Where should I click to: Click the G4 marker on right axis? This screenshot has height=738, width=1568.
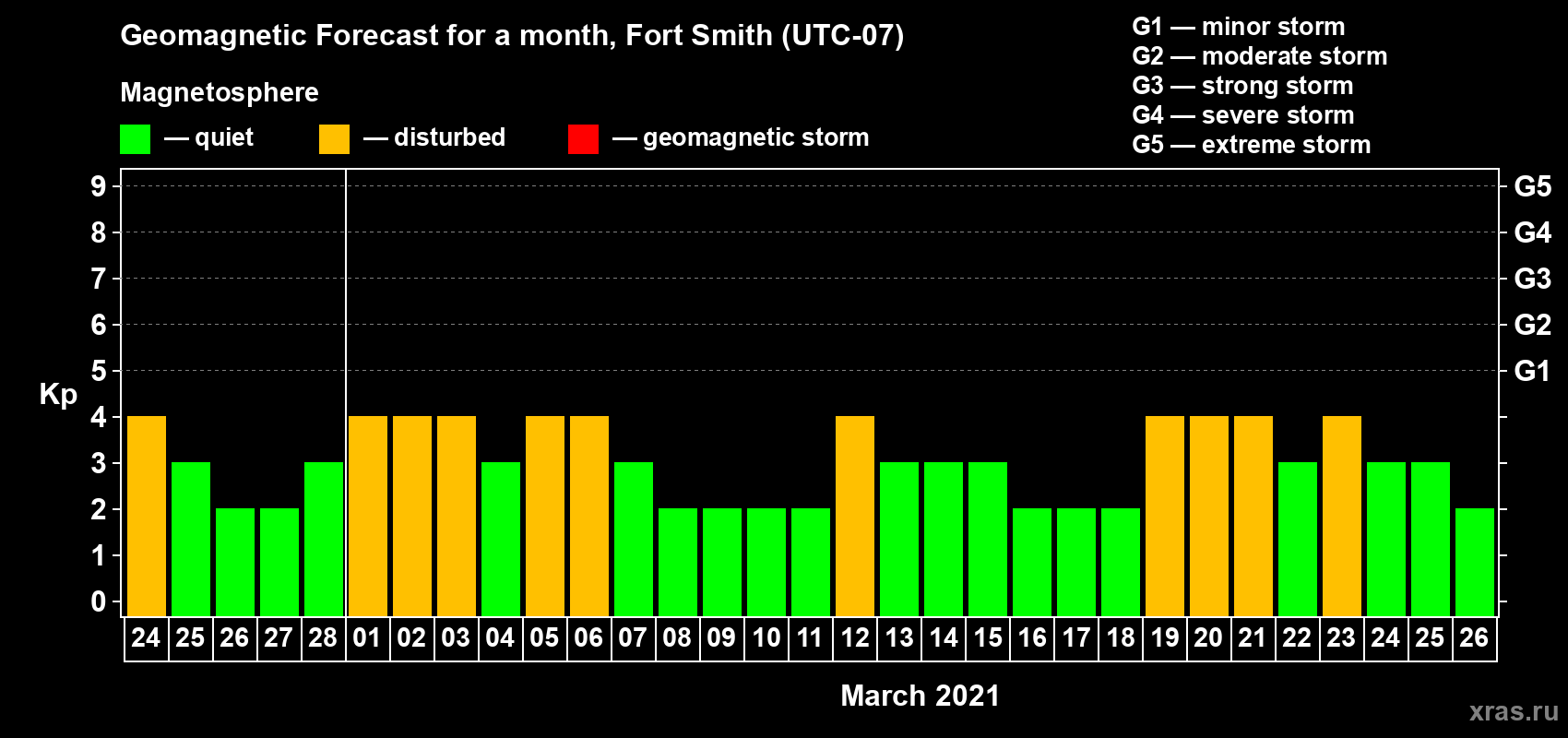click(x=1532, y=232)
